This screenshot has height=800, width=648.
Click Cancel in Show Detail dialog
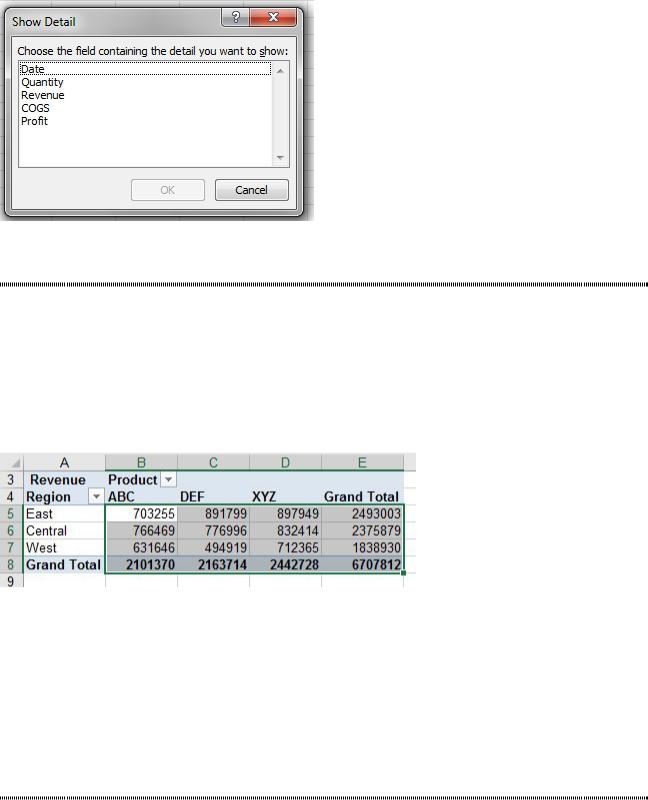click(252, 190)
